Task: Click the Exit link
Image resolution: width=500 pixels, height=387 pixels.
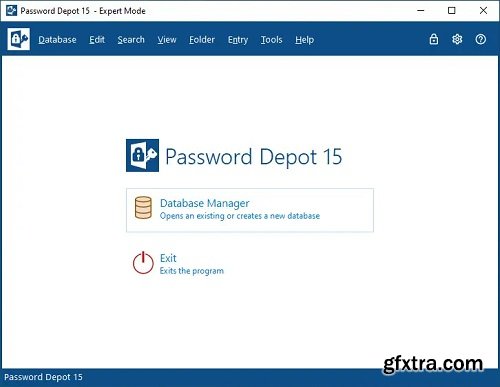Action: 168,258
